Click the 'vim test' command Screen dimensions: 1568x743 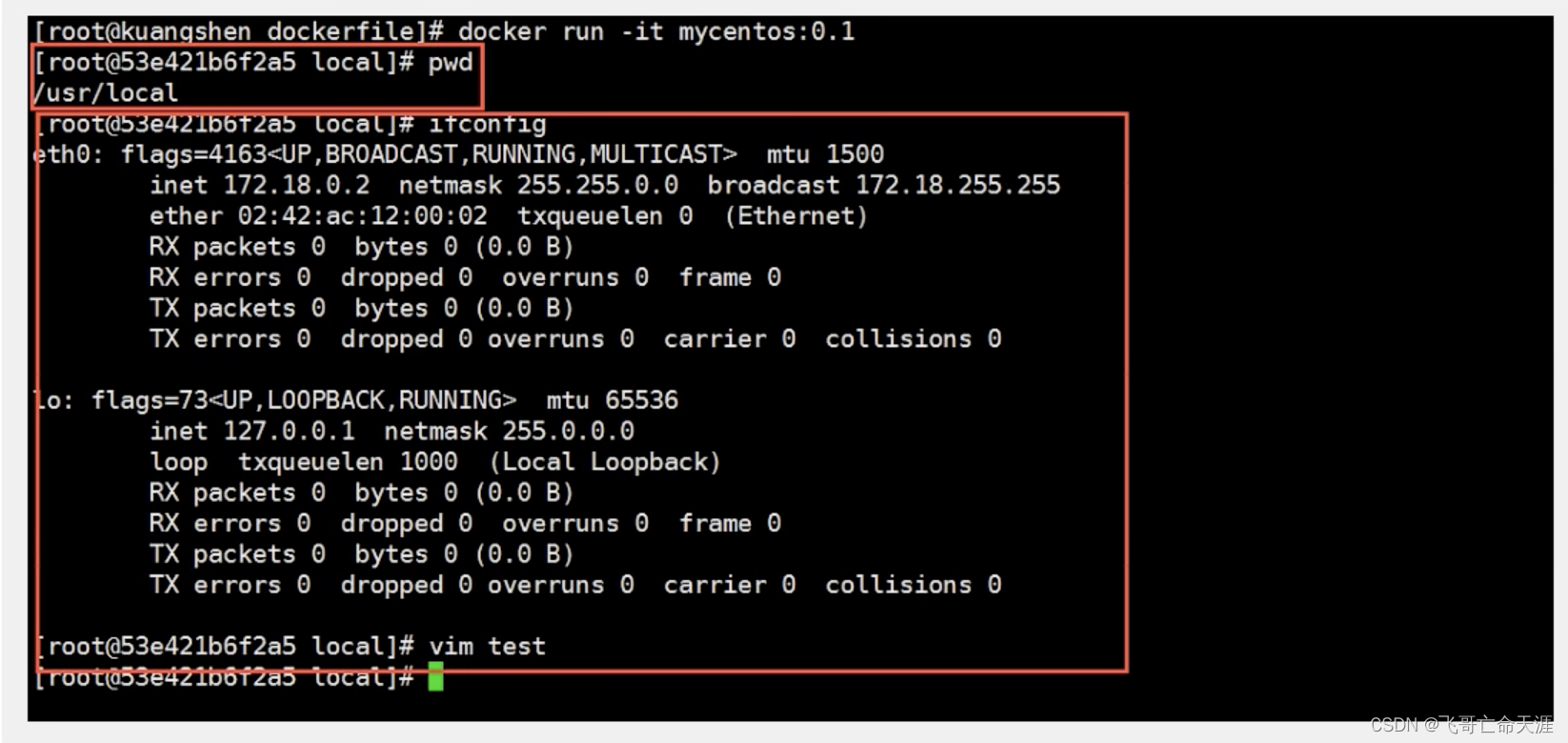[x=487, y=647]
